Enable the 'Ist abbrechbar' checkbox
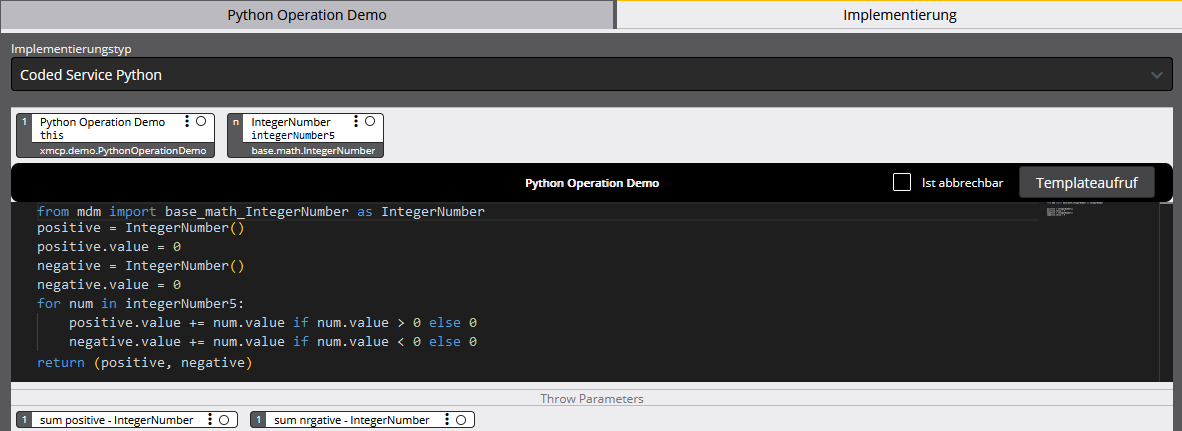The width and height of the screenshot is (1182, 431). pos(901,182)
